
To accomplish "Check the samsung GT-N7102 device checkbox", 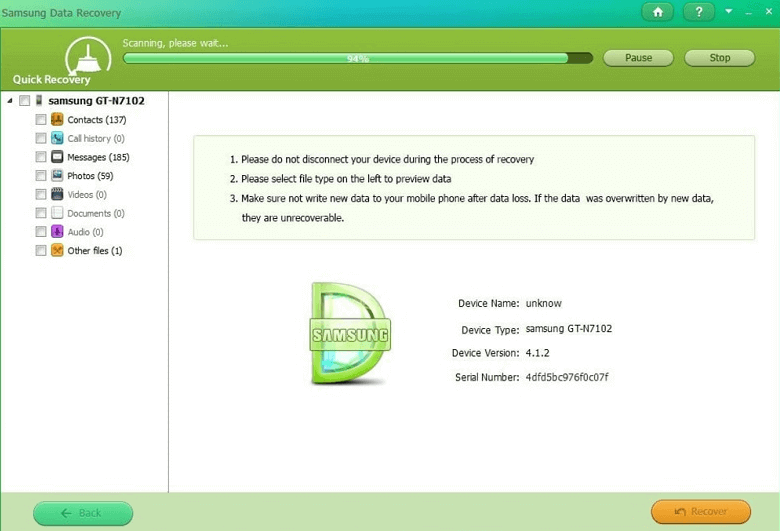I will click(24, 101).
